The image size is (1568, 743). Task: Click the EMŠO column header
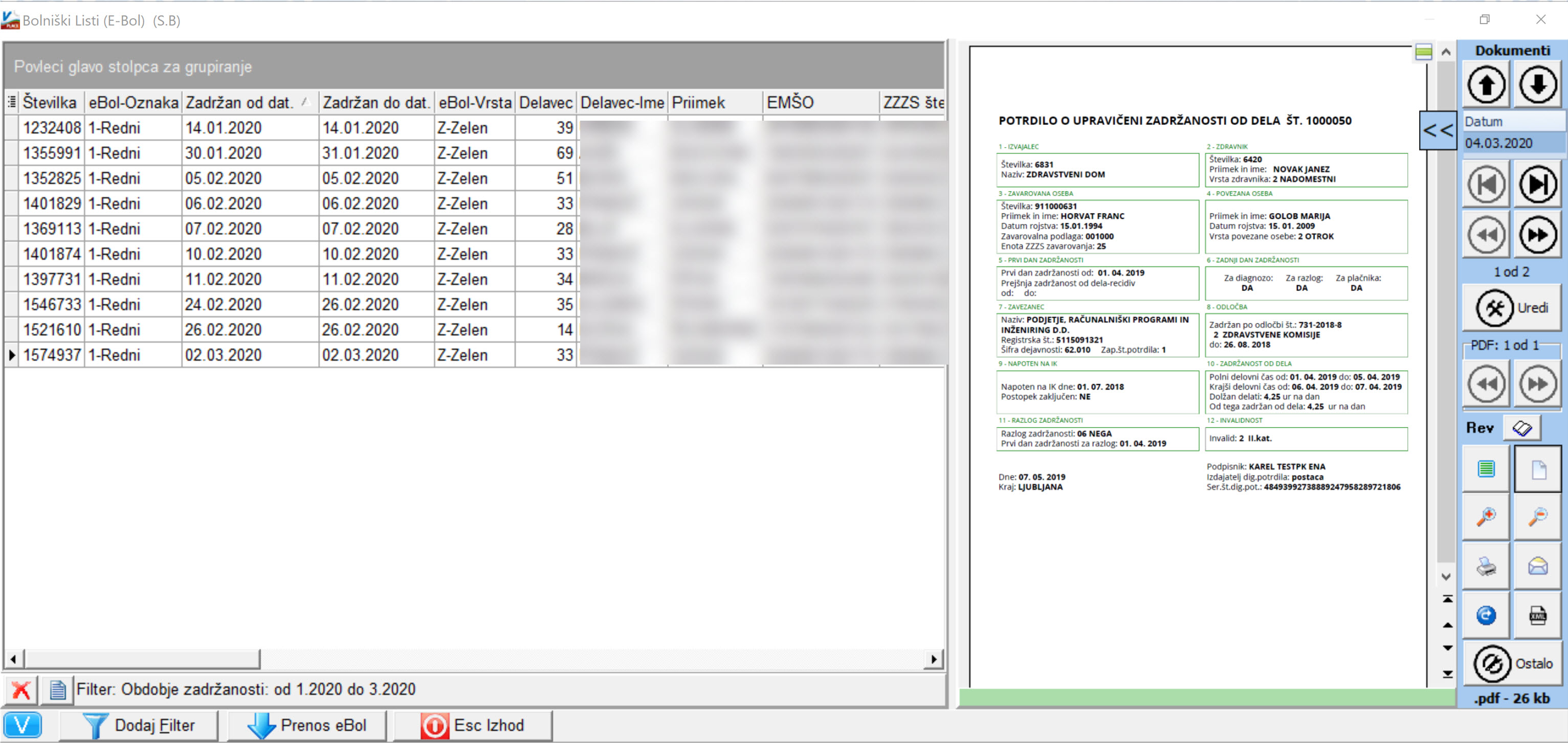click(820, 102)
